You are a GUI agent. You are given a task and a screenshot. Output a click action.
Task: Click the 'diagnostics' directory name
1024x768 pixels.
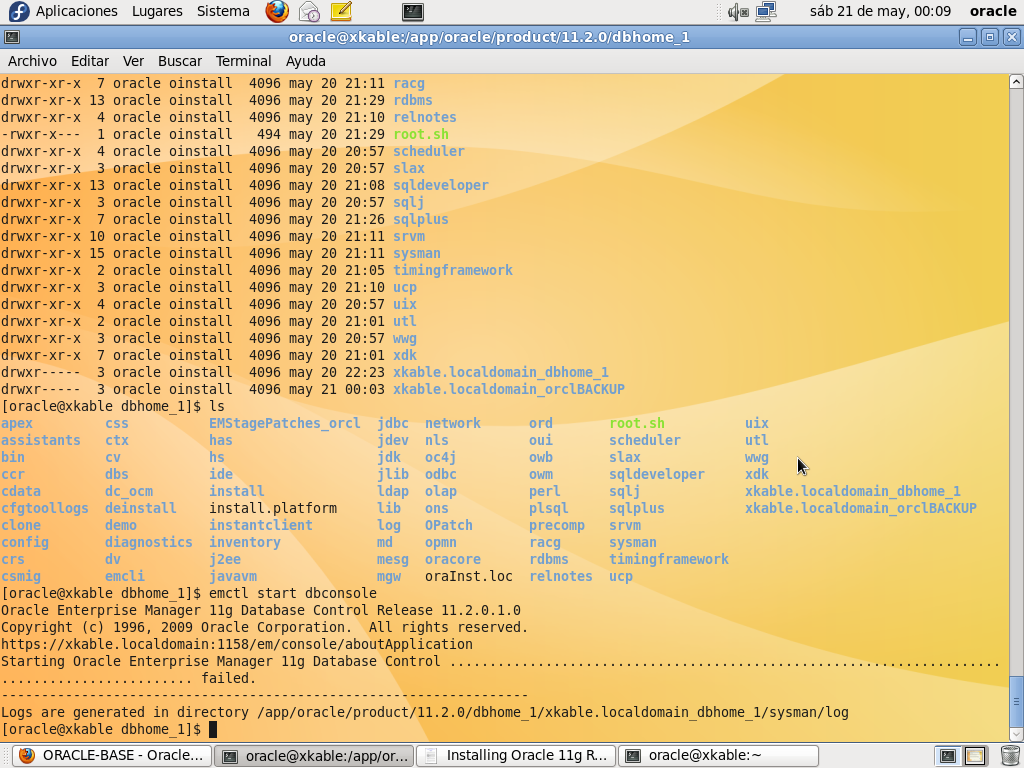pyautogui.click(x=149, y=542)
